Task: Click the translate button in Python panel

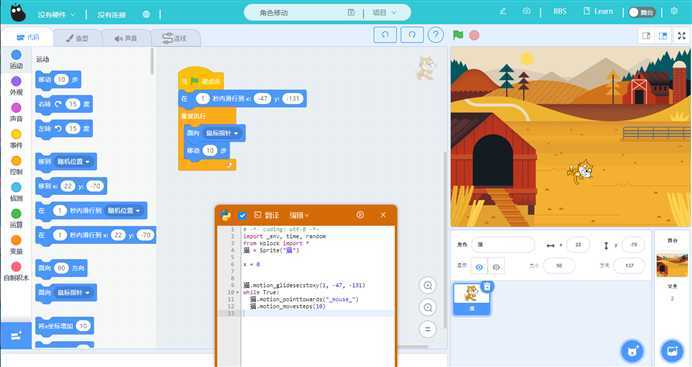Action: (x=267, y=215)
